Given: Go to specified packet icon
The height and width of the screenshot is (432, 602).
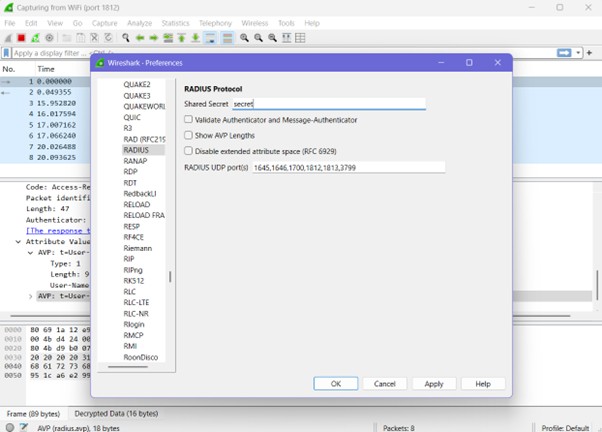Looking at the screenshot, I should click(168, 38).
